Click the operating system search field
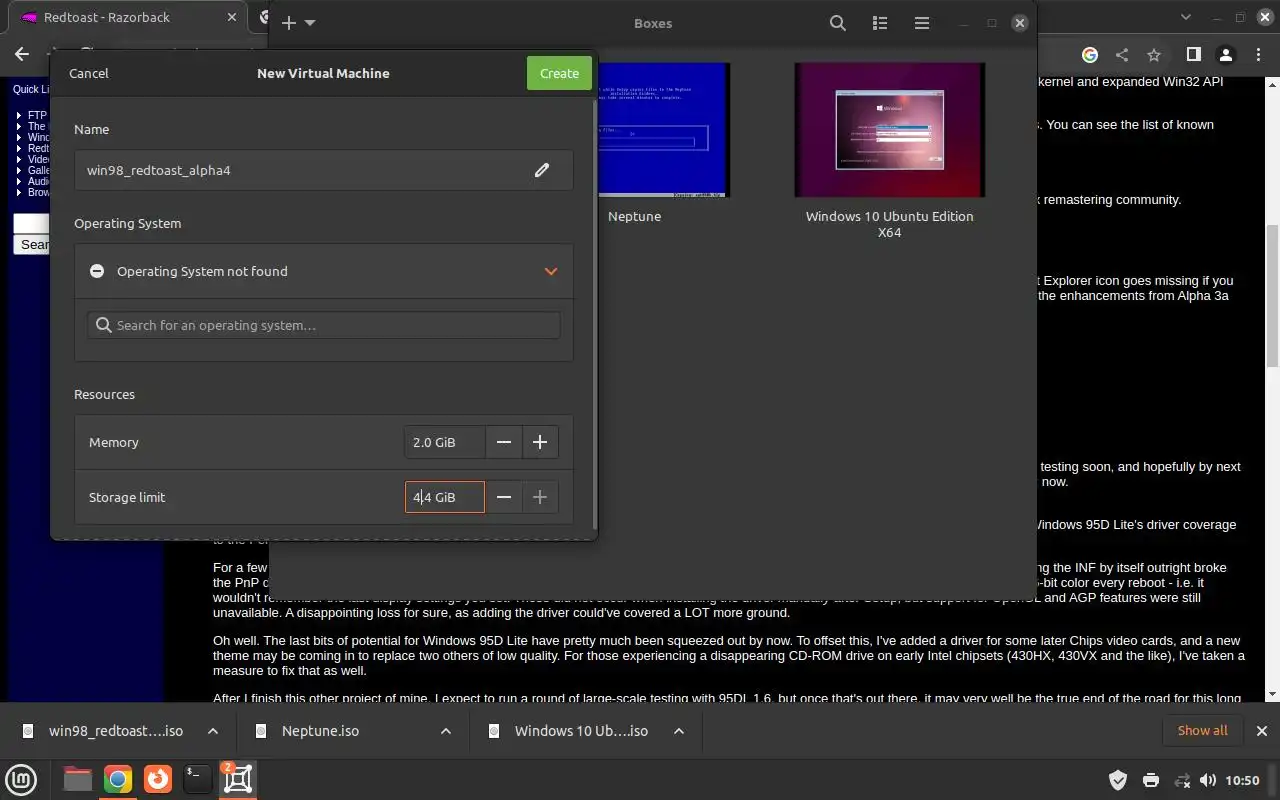The width and height of the screenshot is (1280, 800). click(324, 325)
